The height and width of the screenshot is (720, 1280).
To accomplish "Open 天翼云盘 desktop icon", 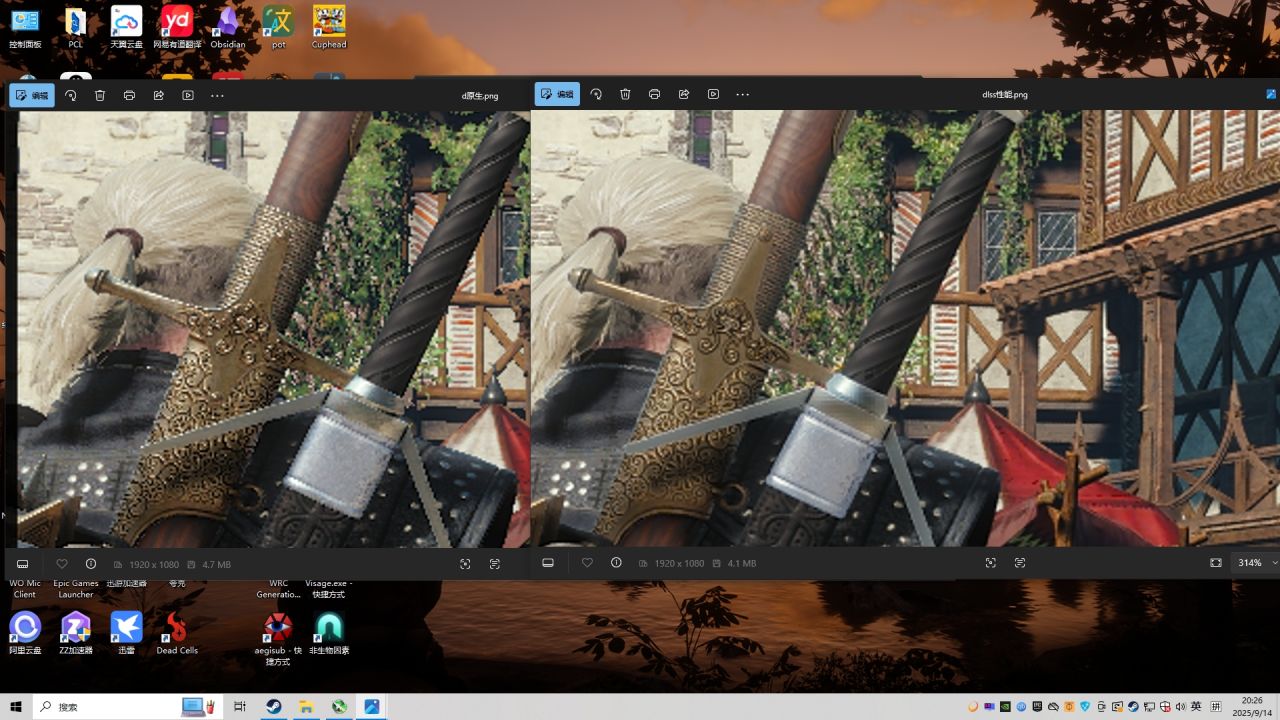I will (127, 27).
